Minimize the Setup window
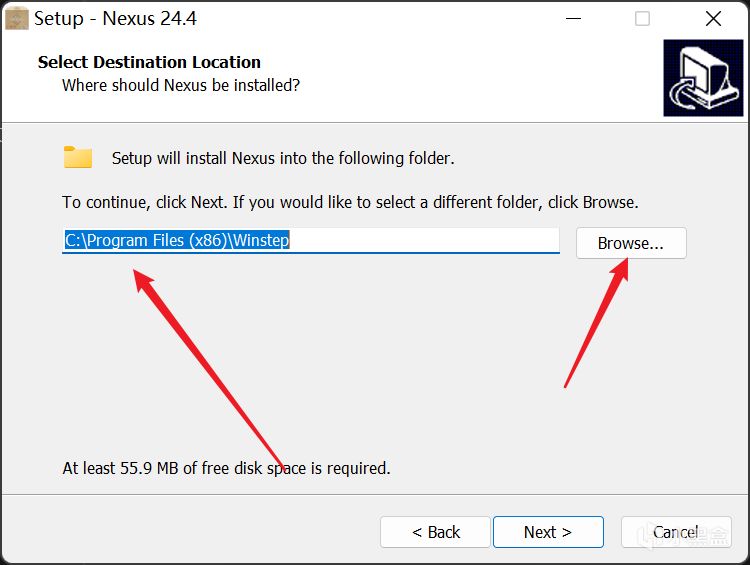Screen dimensions: 750x565 point(572,18)
